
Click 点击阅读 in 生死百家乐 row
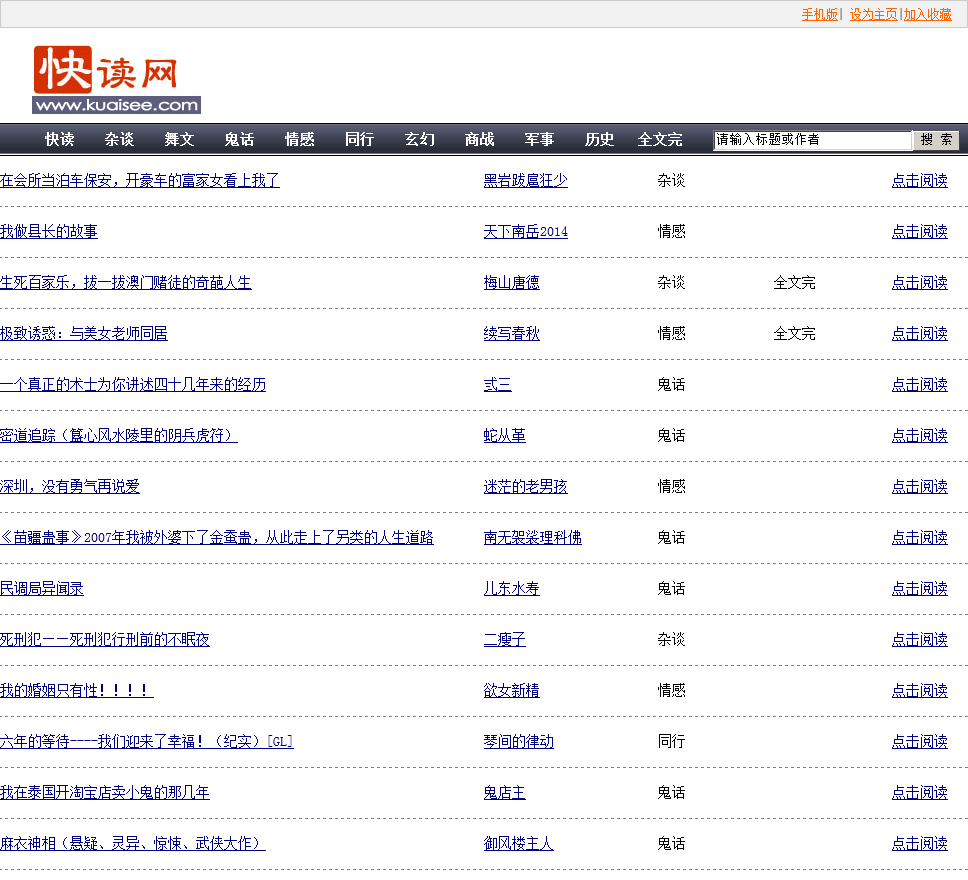pyautogui.click(x=919, y=282)
